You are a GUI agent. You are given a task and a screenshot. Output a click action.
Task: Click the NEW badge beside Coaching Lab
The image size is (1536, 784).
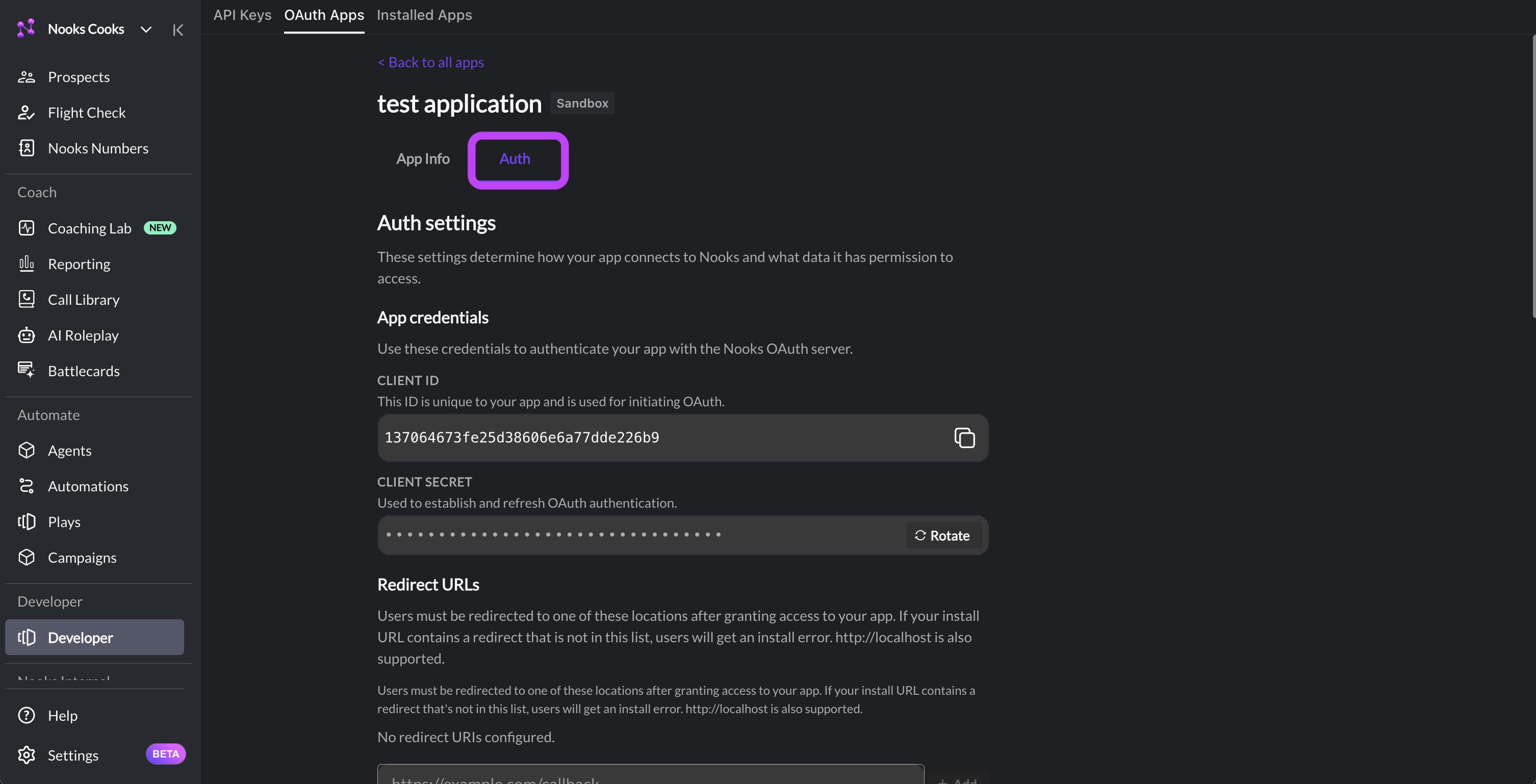click(x=160, y=228)
